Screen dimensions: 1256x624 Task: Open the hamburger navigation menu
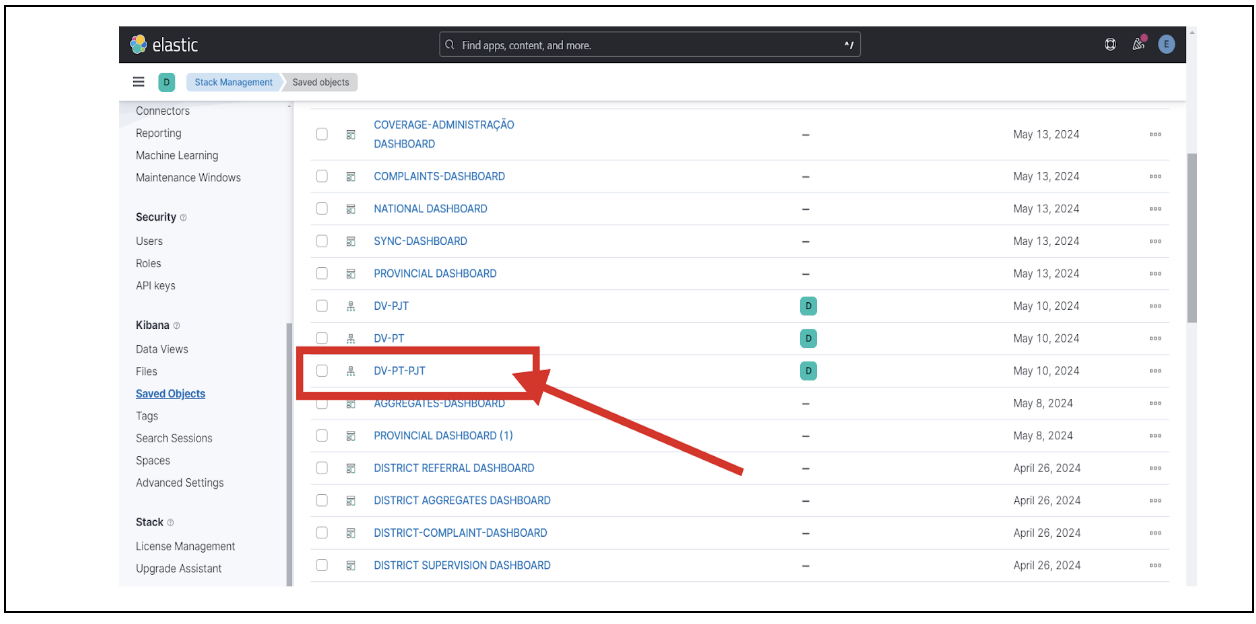139,82
